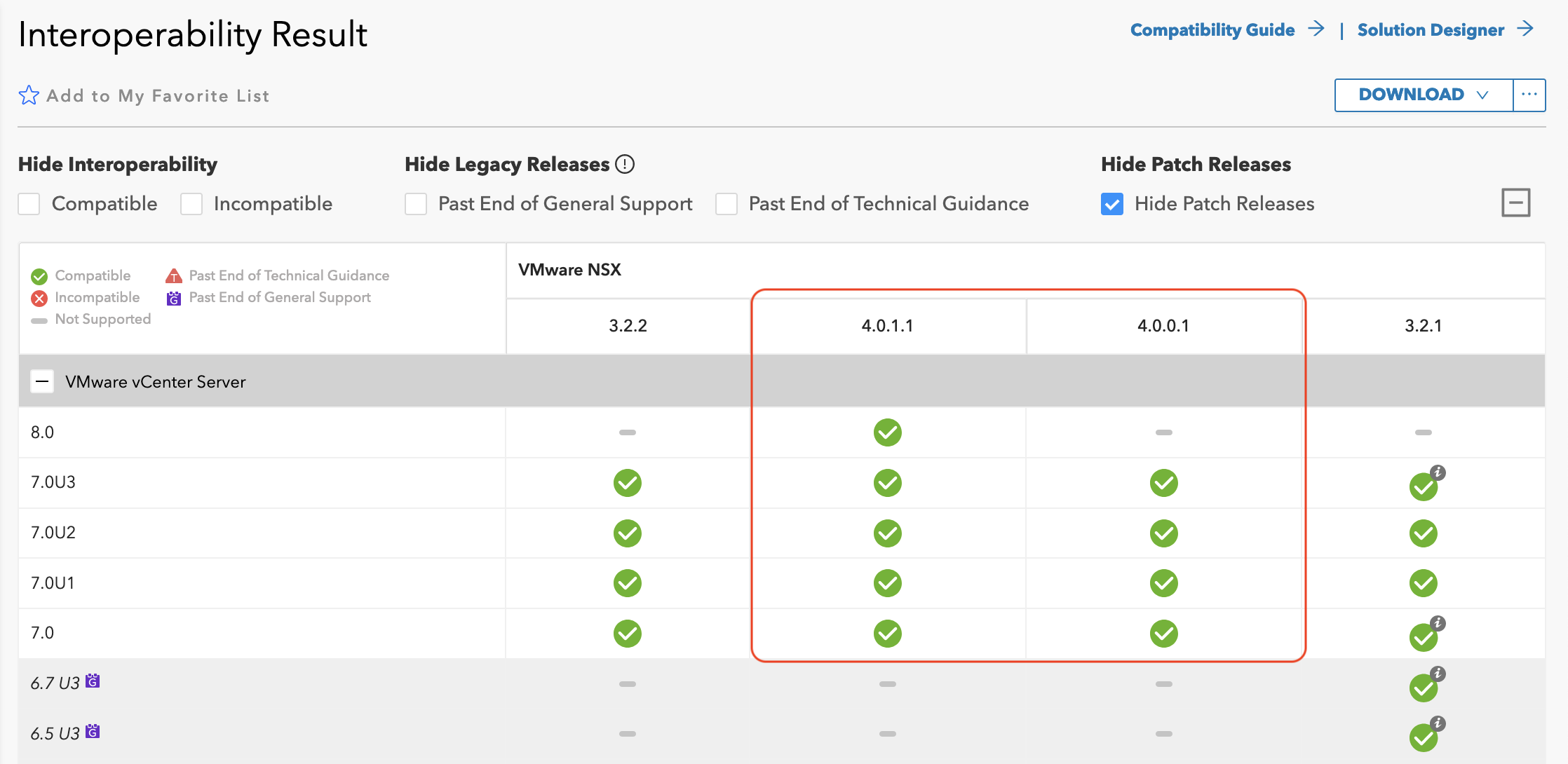Select the vCenter 6.5 U3 row label
This screenshot has width=1568, height=764.
pos(55,734)
